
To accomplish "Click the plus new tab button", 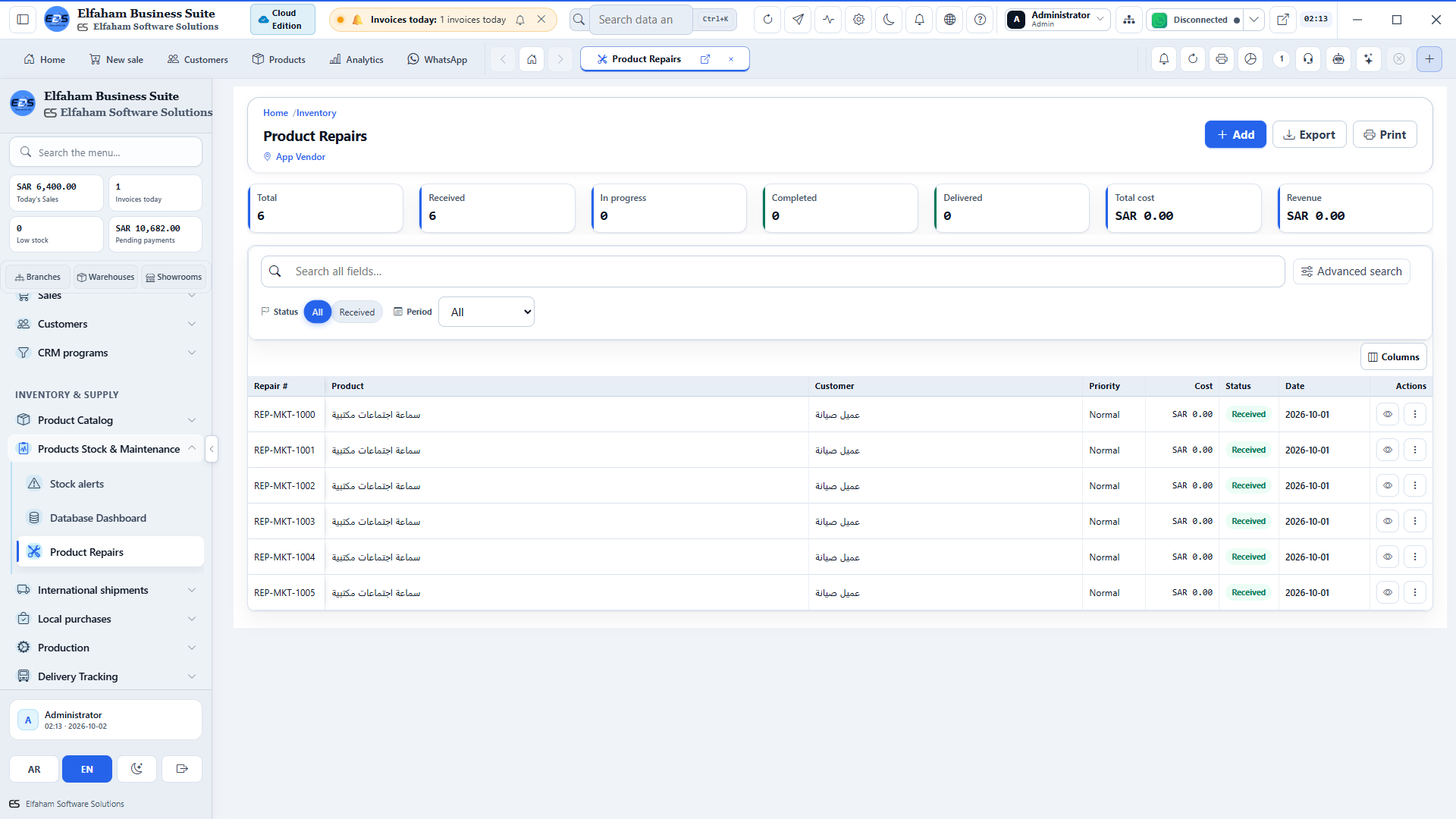I will 1429,59.
